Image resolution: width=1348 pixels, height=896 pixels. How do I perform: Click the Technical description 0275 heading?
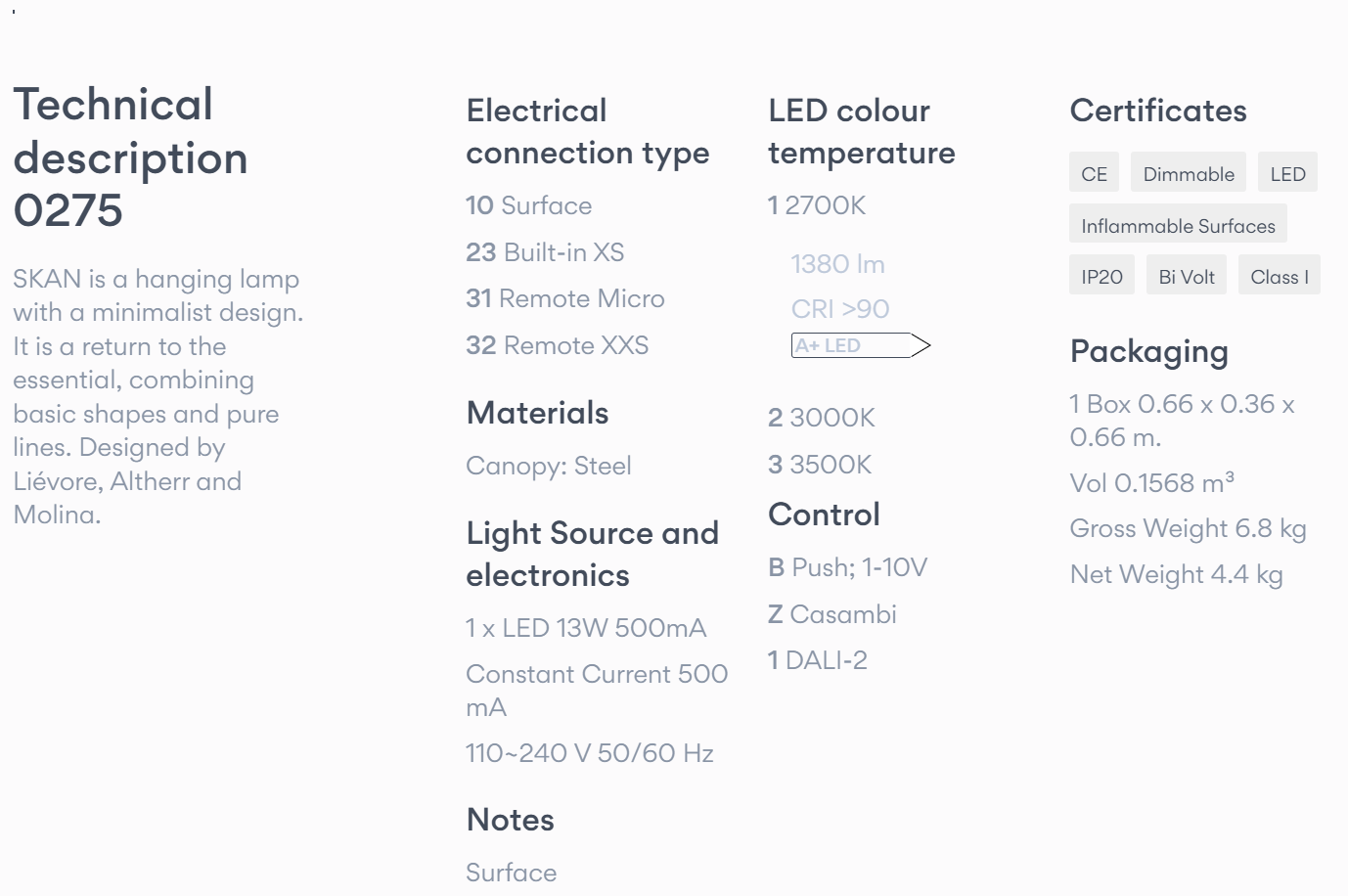130,157
